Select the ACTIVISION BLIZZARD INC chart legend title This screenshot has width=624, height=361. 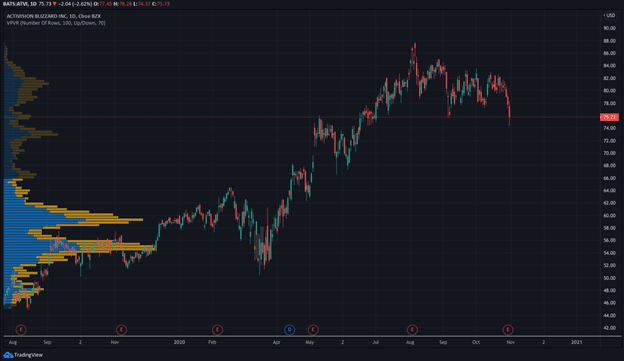54,16
